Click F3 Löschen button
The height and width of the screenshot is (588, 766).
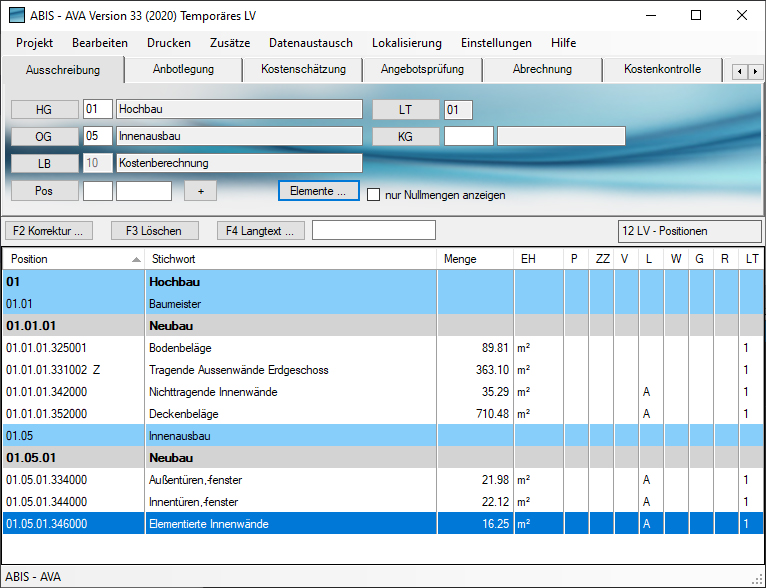click(154, 231)
